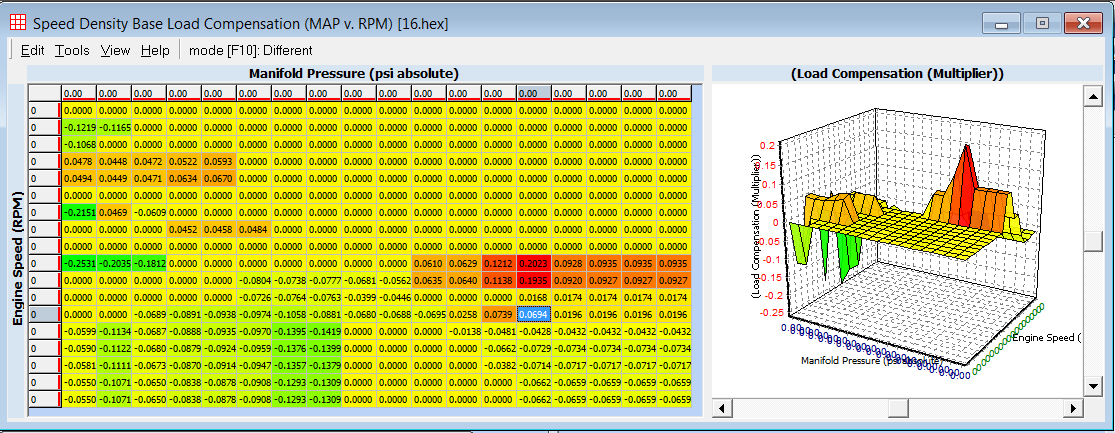The image size is (1115, 433).
Task: Select the red cell with value 0.2023
Action: pyautogui.click(x=534, y=263)
